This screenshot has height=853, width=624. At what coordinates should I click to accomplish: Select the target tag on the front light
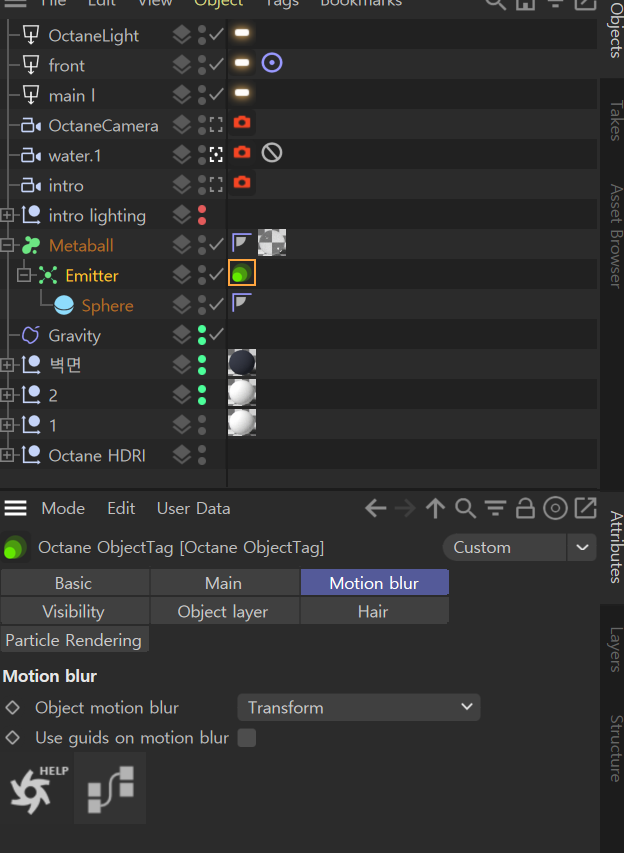[x=272, y=63]
